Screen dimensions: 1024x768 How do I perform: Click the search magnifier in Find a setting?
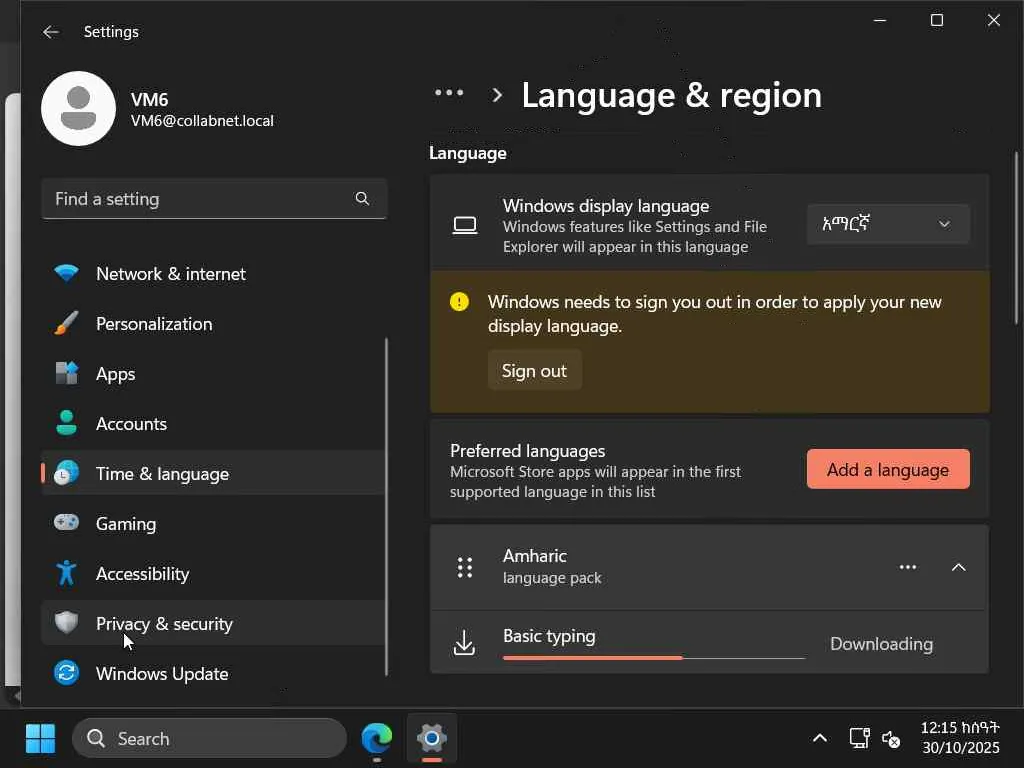(x=362, y=199)
